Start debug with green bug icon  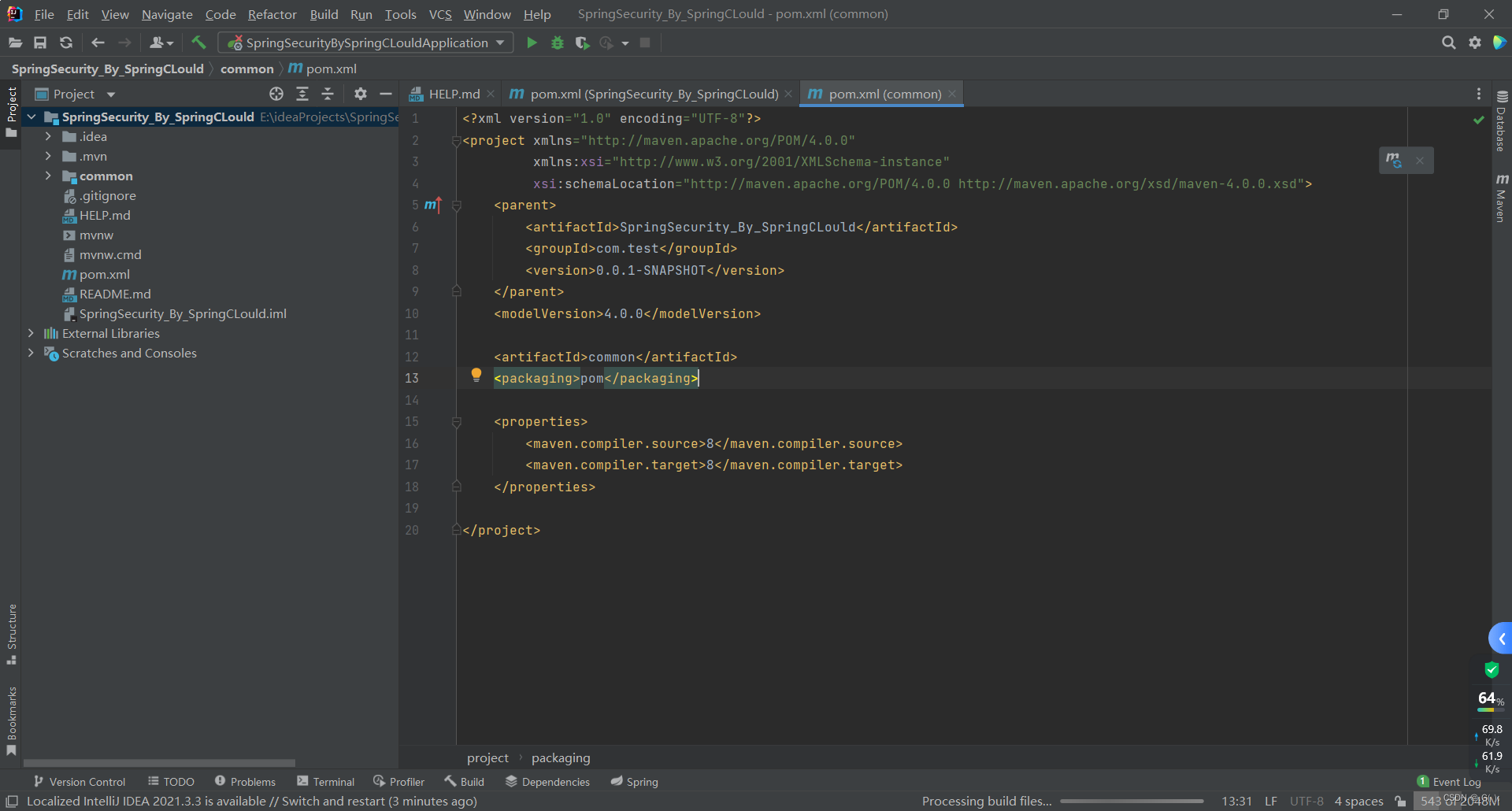tap(558, 43)
